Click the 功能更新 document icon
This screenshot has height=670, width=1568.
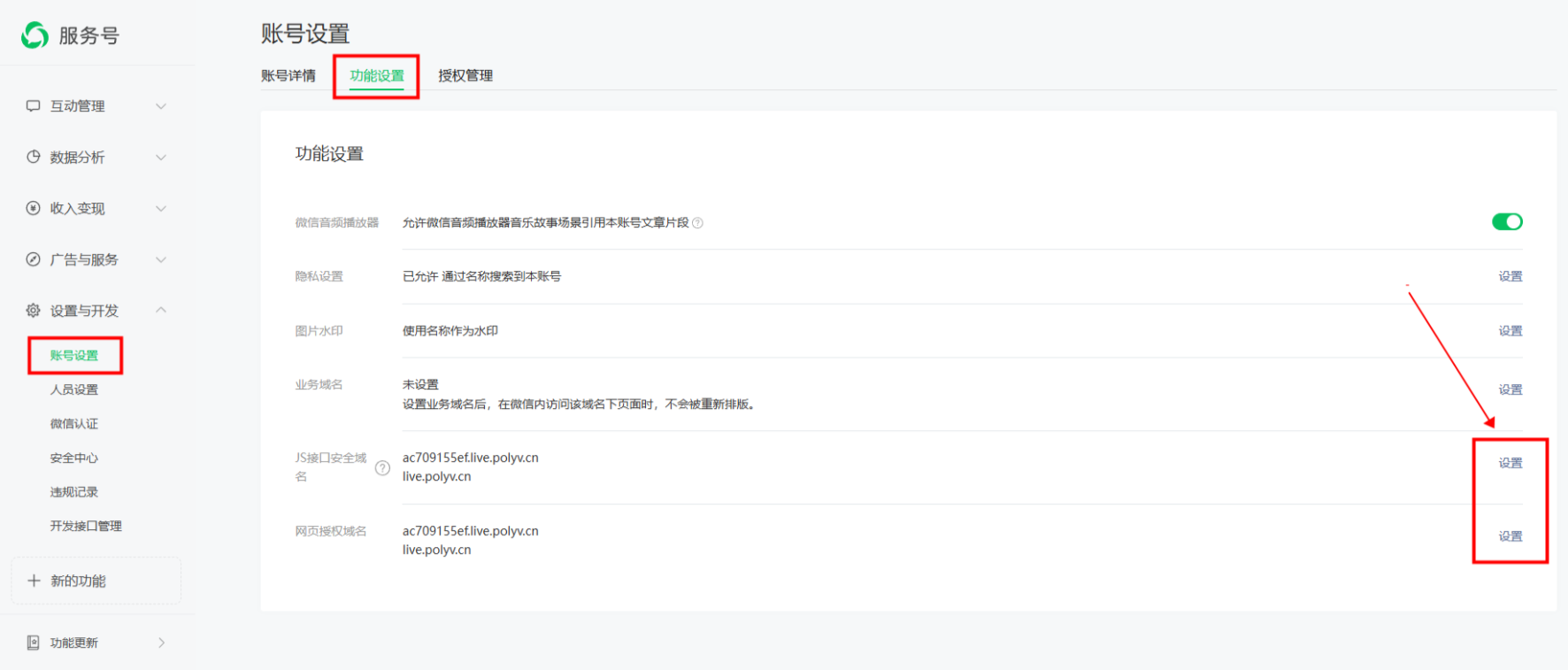click(x=33, y=643)
